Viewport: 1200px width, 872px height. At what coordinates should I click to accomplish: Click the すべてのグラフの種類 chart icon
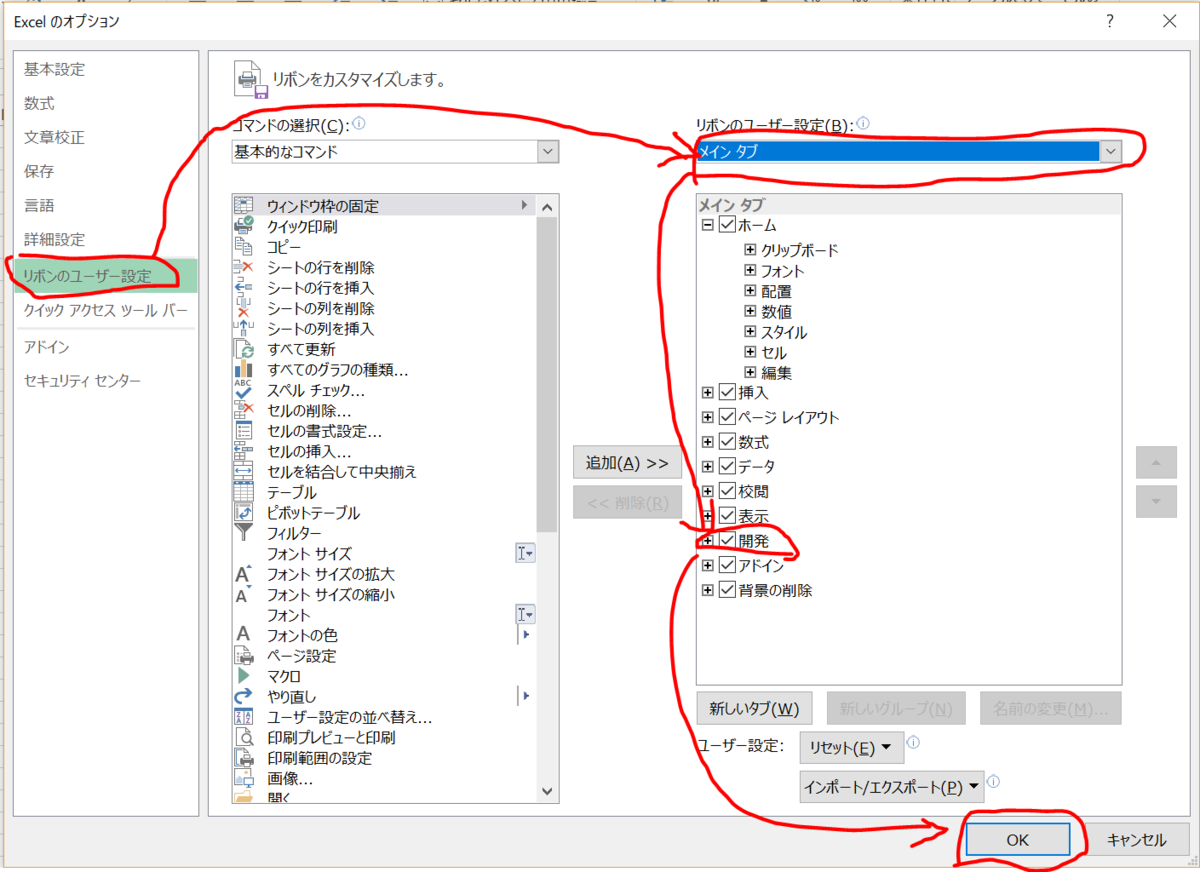tap(243, 369)
